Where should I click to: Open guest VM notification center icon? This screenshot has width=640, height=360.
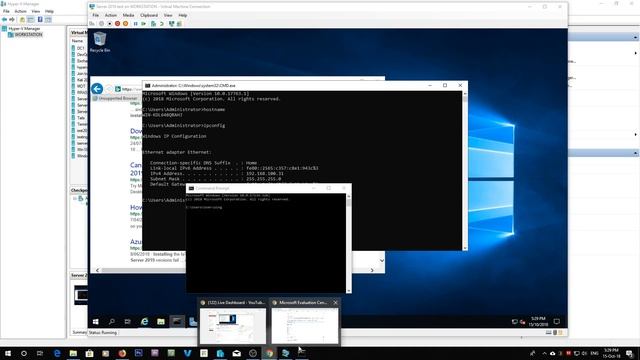coord(556,322)
